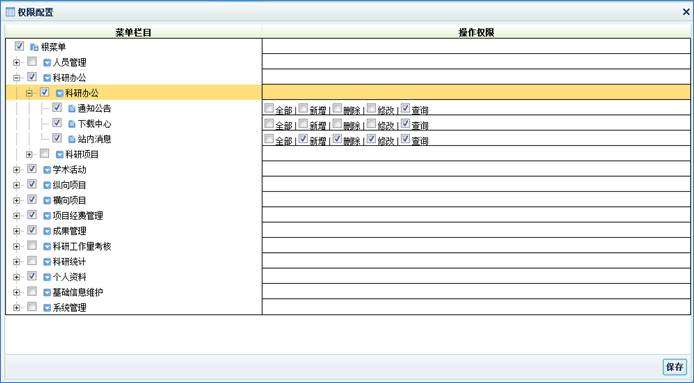Click the 权限配置 window title icon
The image size is (694, 383).
click(x=10, y=12)
